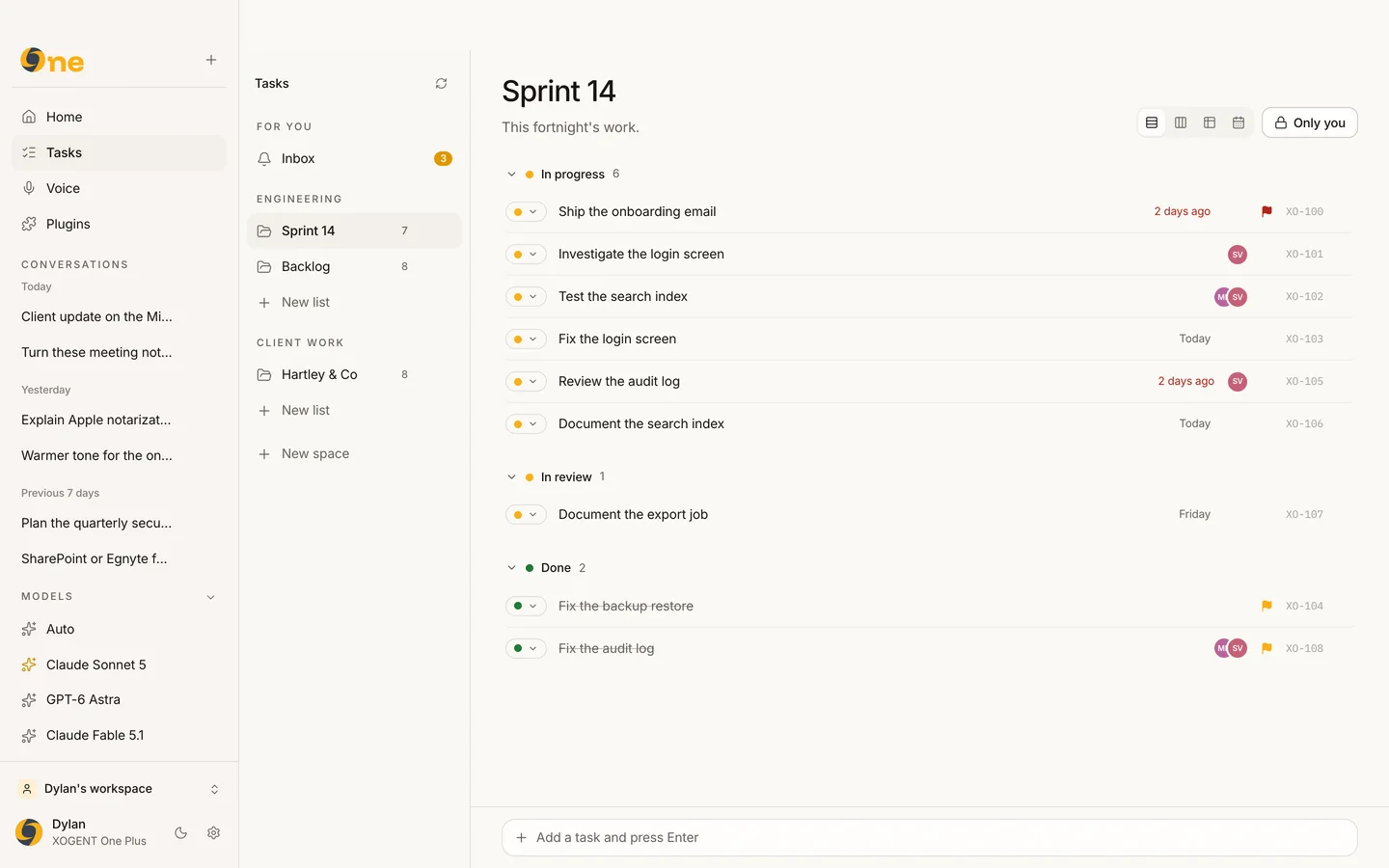Click the SV avatar on Investigate the login screen

(1238, 255)
